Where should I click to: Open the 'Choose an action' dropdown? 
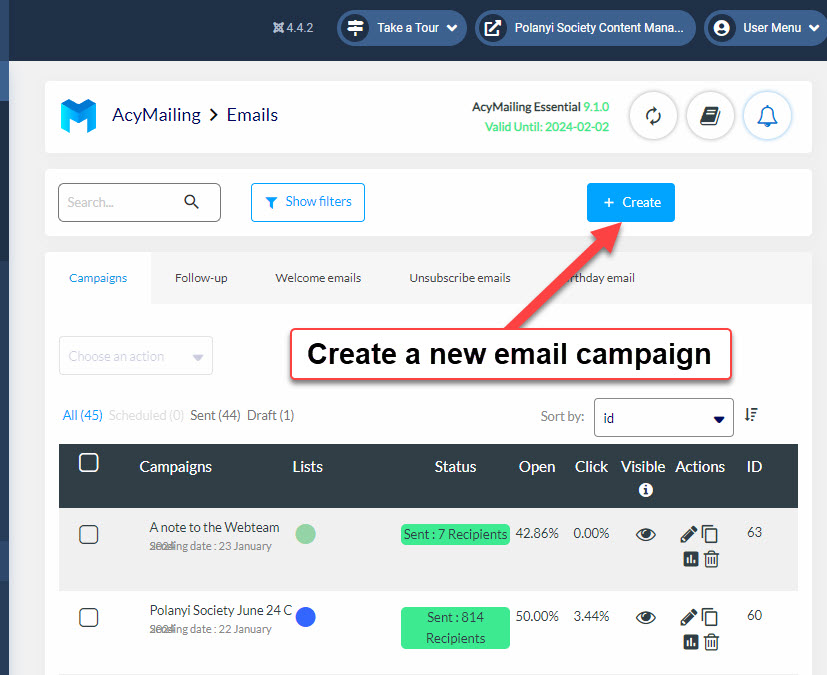(x=136, y=356)
